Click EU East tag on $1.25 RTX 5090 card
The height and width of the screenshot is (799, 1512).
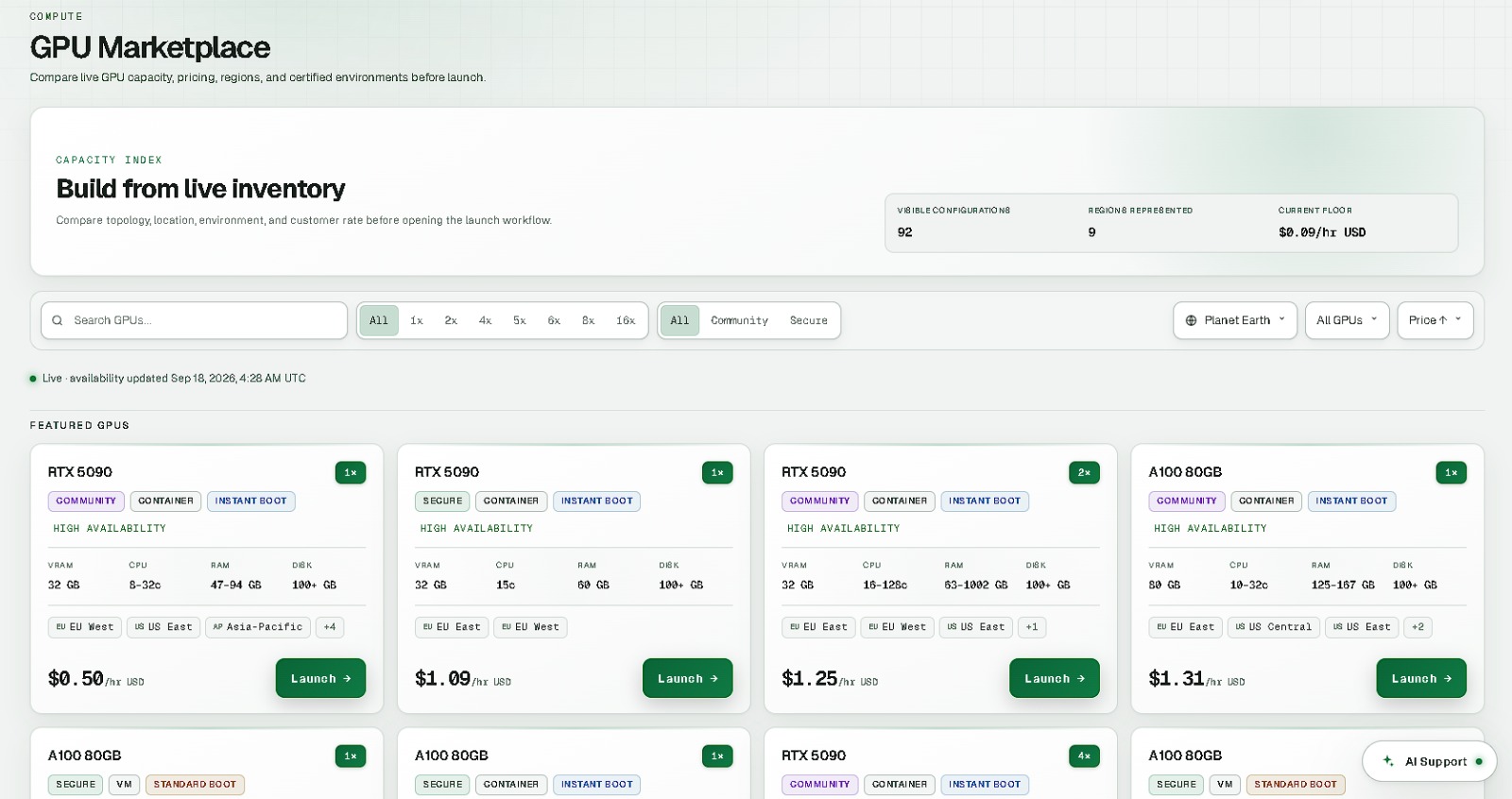tap(818, 627)
